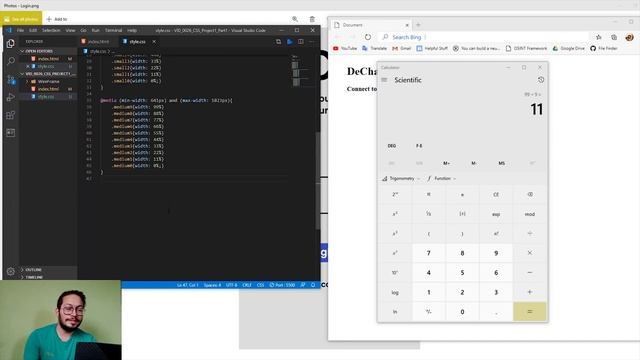This screenshot has height=360, width=640.
Task: Click the blue run icon in editor toolbar
Action: coord(290,42)
